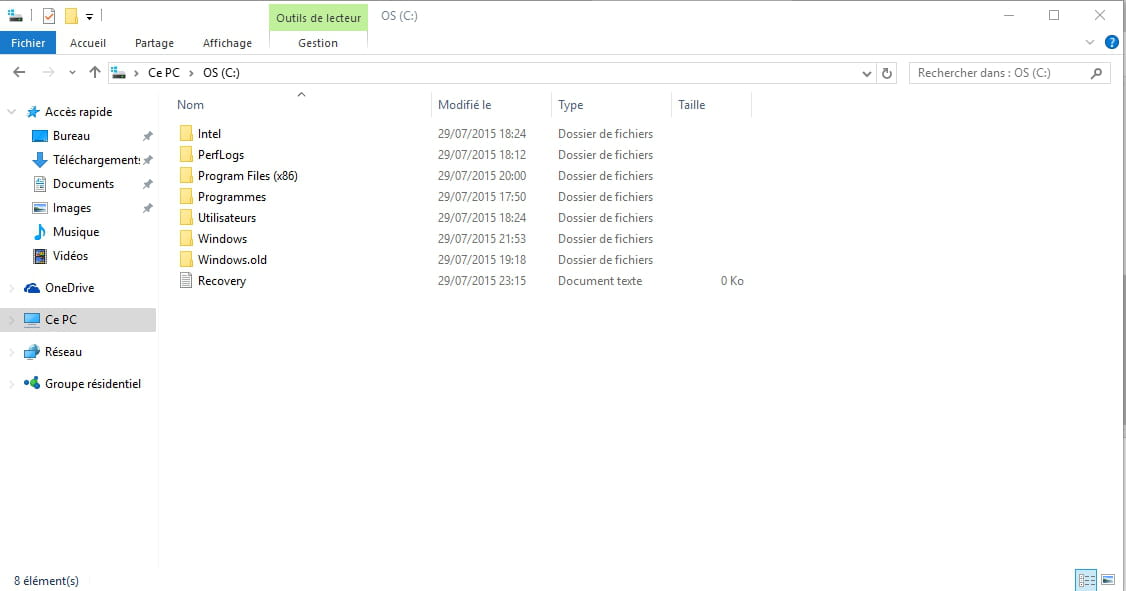Expand the chevron after Ce PC breadcrumb

coord(191,73)
